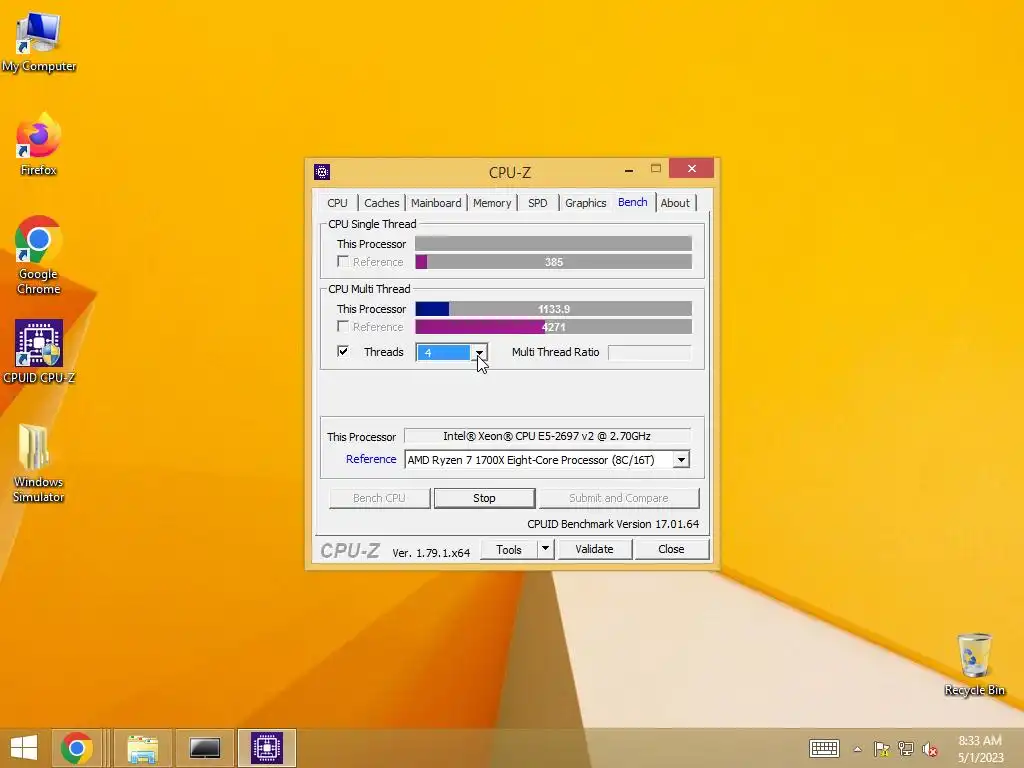Open network tray icon
This screenshot has width=1024, height=768.
pos(906,749)
